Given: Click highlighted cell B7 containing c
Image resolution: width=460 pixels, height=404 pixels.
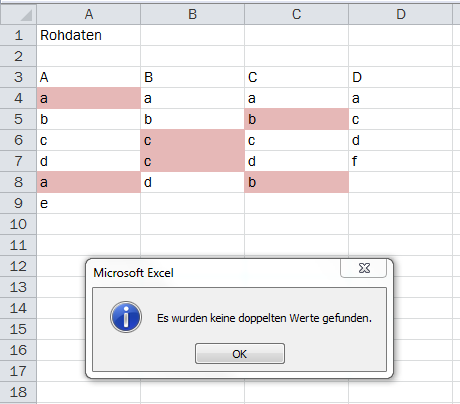Looking at the screenshot, I should (193, 161).
